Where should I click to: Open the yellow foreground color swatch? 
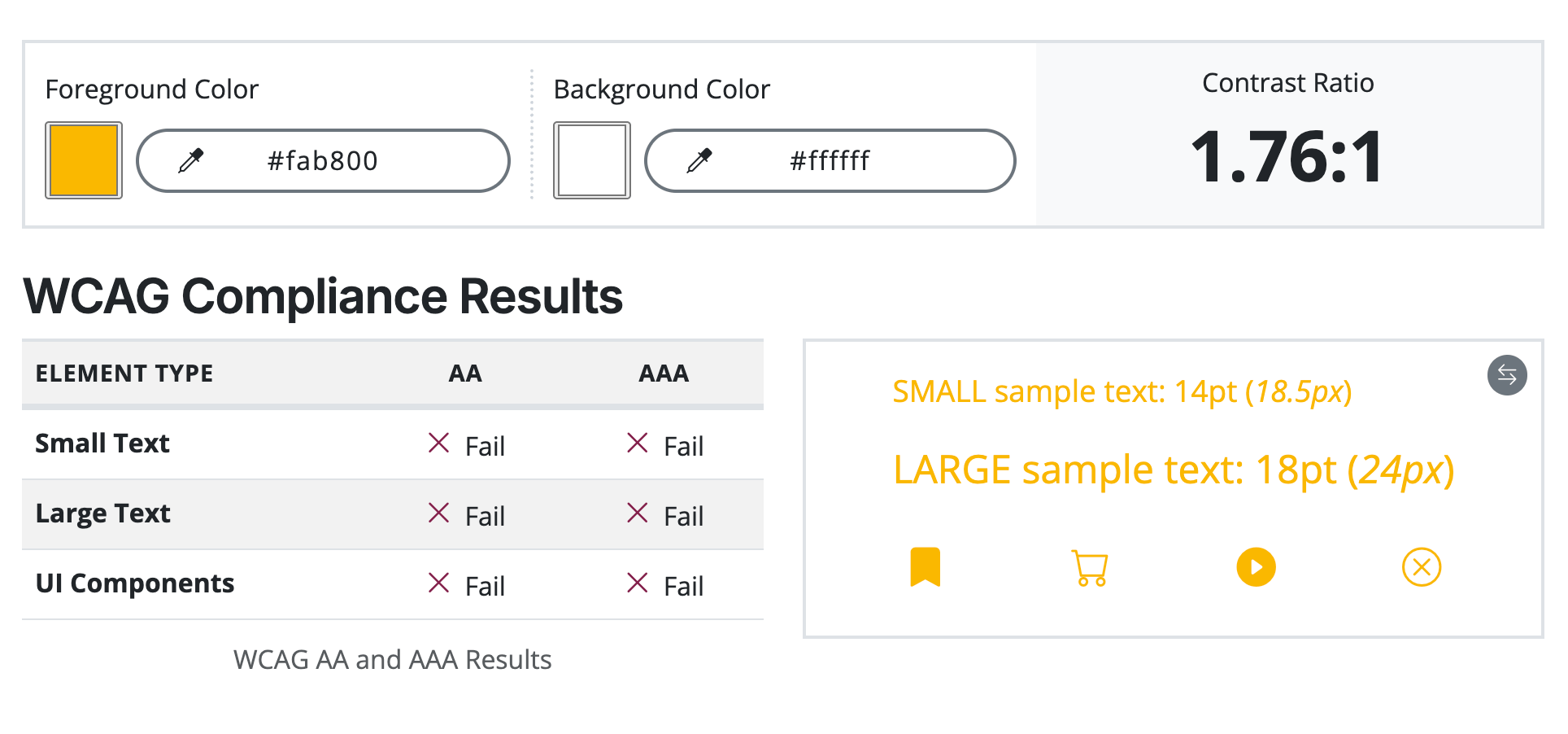tap(84, 160)
